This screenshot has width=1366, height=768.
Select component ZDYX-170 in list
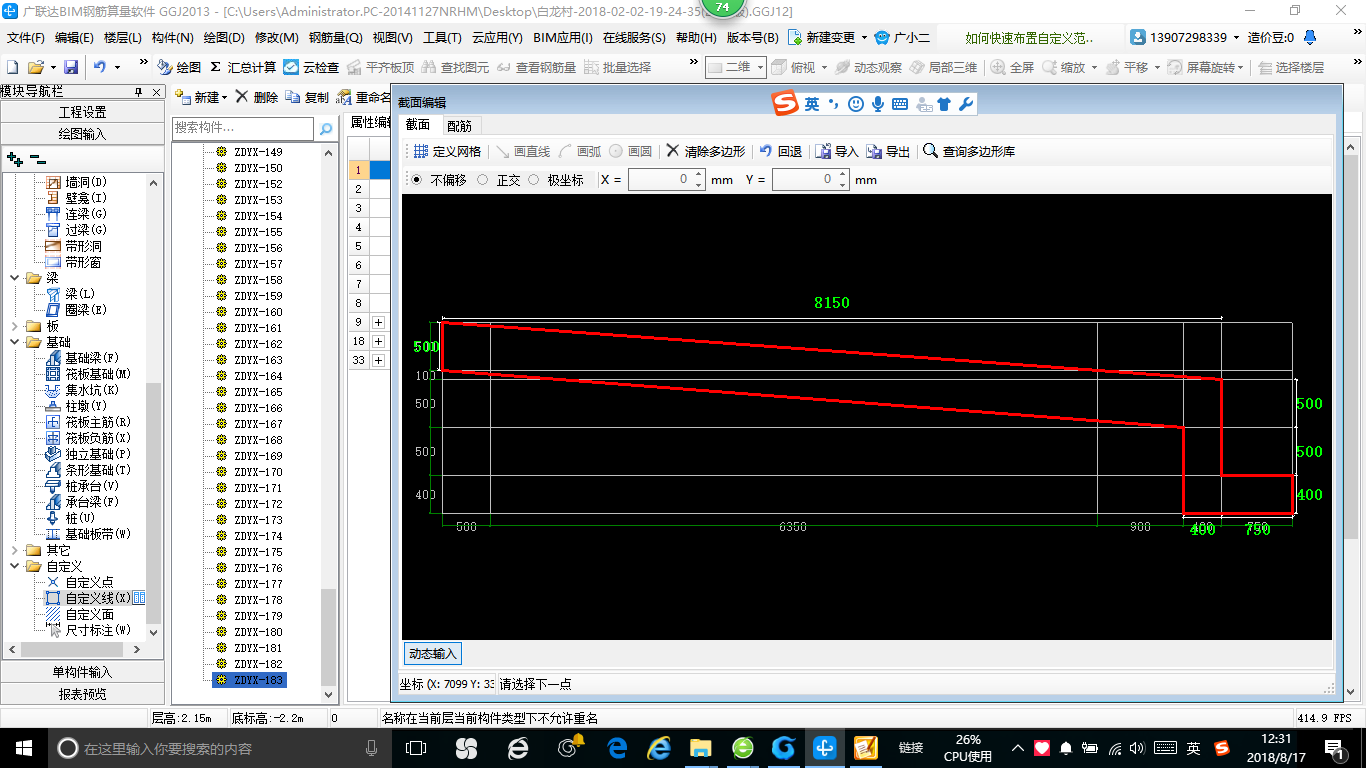(x=258, y=472)
